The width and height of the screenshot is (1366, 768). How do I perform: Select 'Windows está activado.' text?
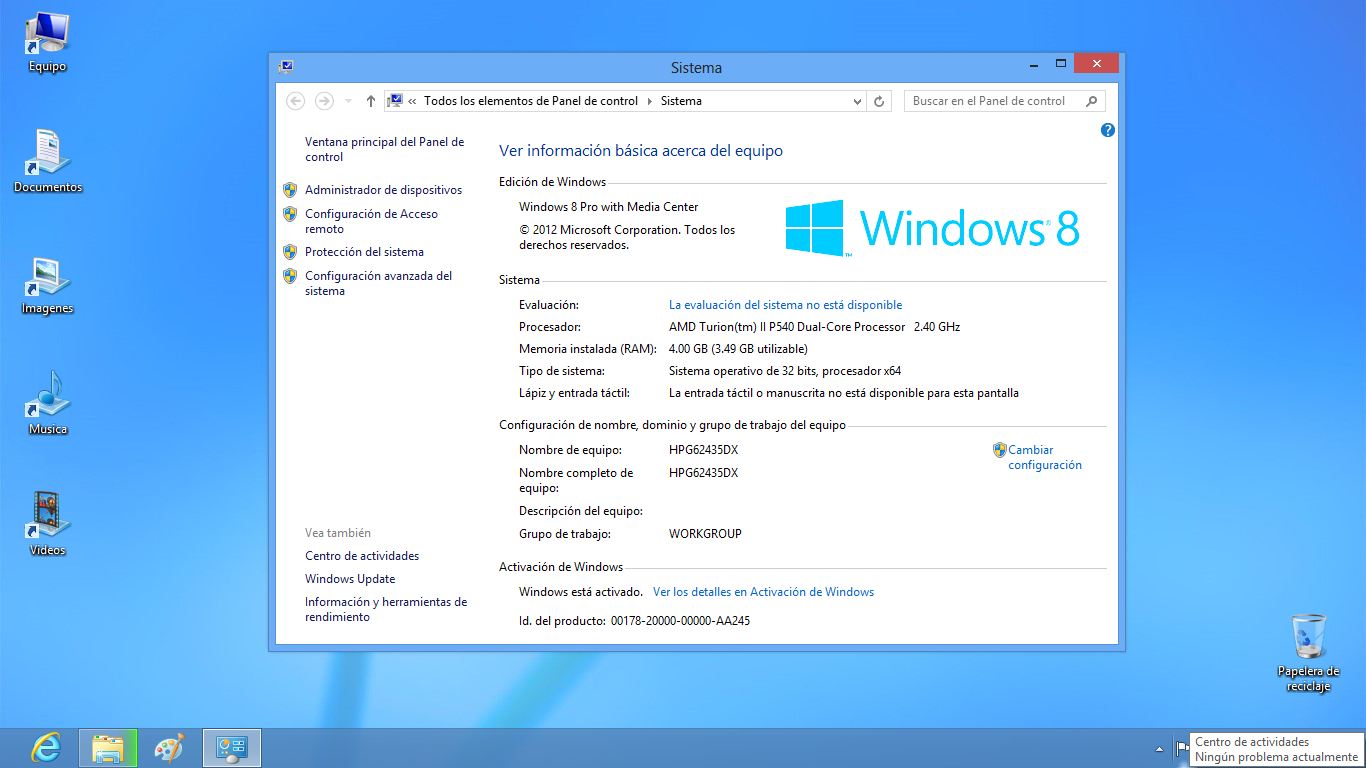(x=580, y=592)
